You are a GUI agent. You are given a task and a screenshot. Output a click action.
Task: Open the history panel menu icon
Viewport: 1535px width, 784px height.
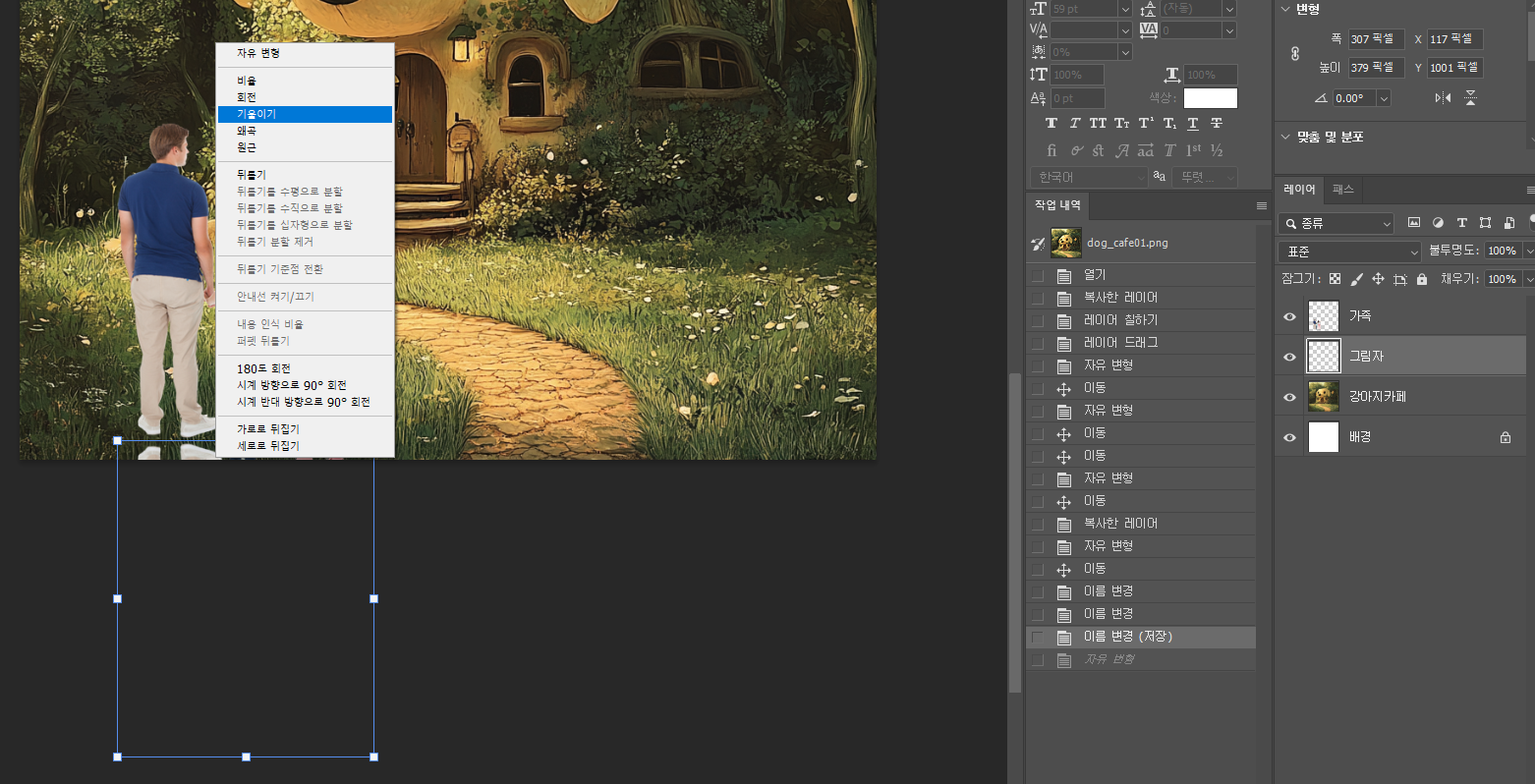(x=1262, y=205)
